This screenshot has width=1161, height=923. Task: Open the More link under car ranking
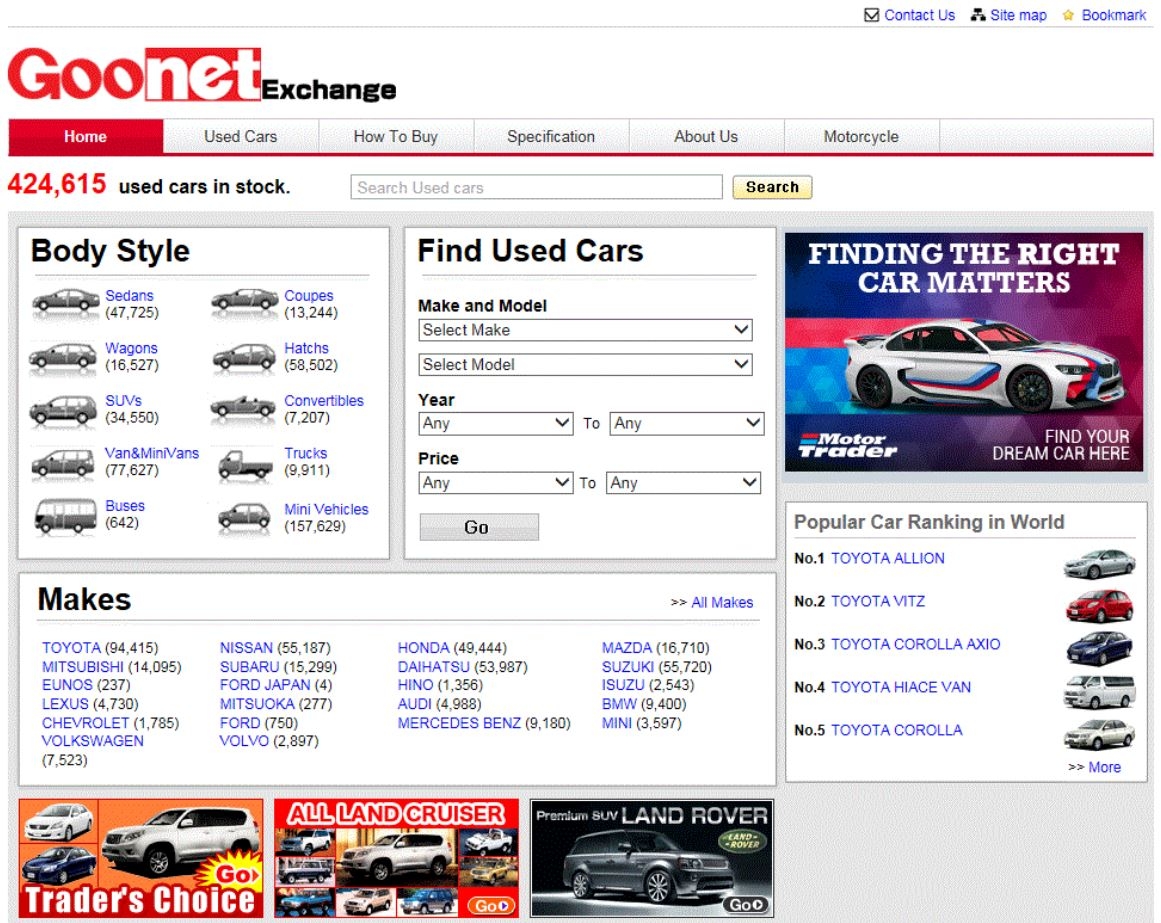point(1105,768)
